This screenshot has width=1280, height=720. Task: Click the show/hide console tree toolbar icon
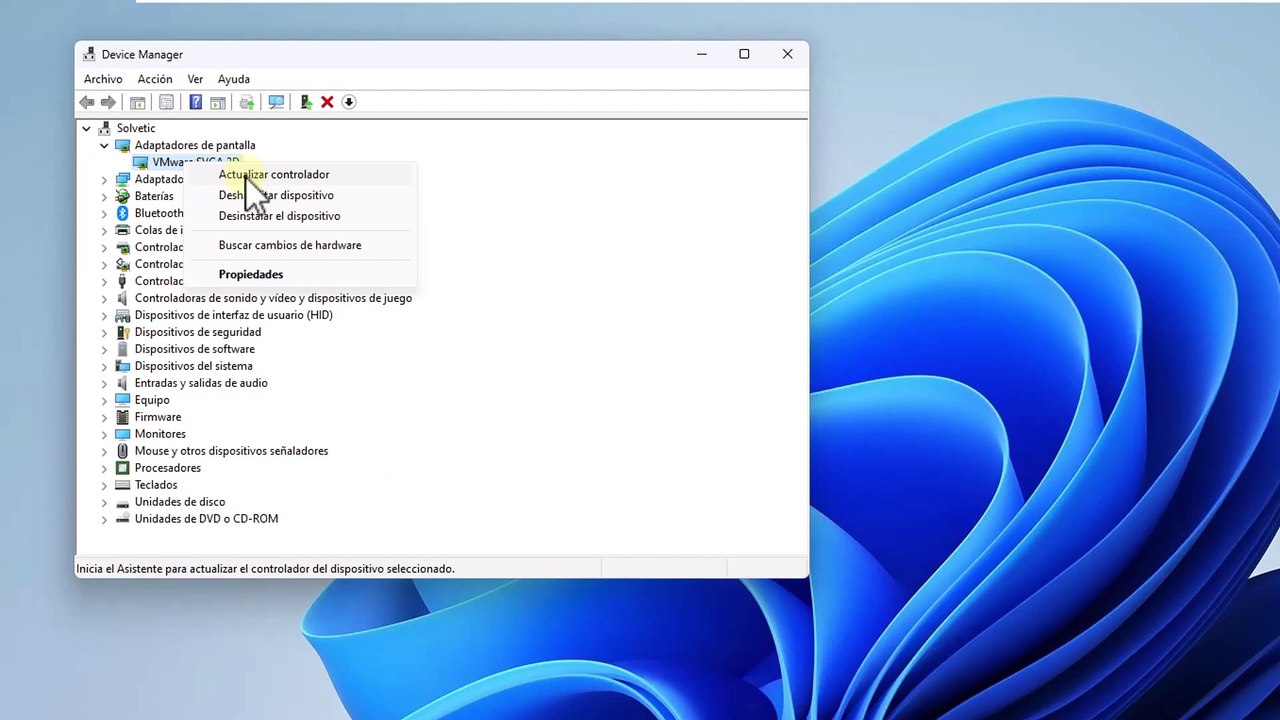coord(138,102)
